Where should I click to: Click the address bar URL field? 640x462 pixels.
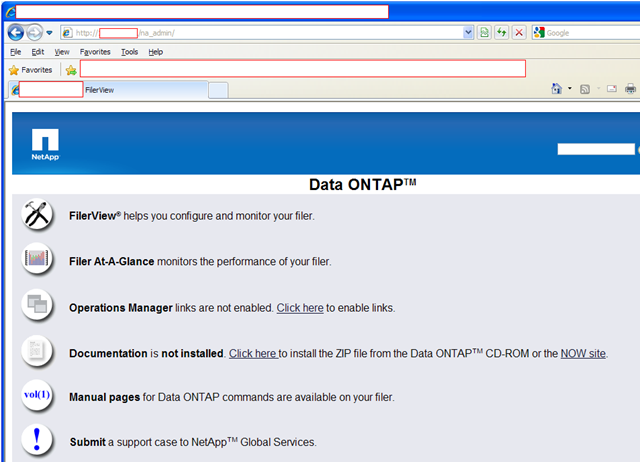tap(268, 33)
